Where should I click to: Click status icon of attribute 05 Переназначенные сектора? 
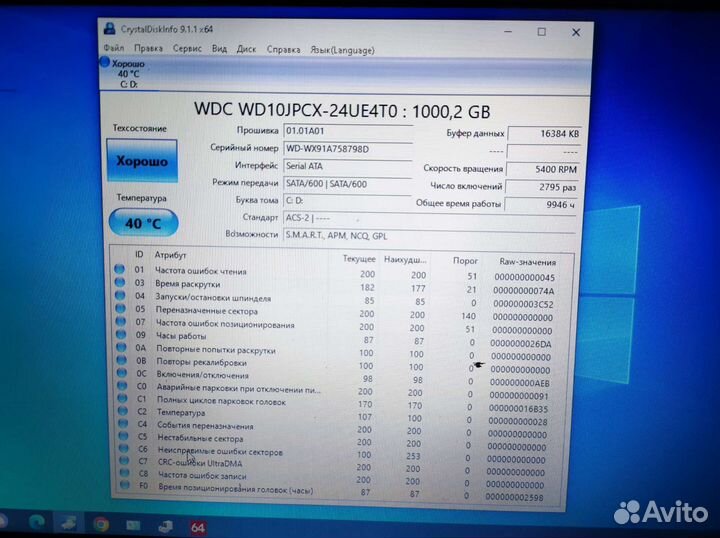[x=121, y=308]
